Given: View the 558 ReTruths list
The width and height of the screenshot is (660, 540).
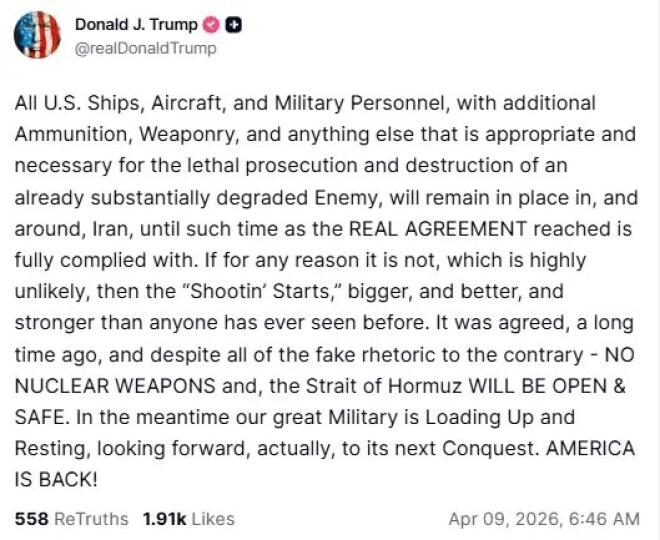Looking at the screenshot, I should [x=71, y=518].
